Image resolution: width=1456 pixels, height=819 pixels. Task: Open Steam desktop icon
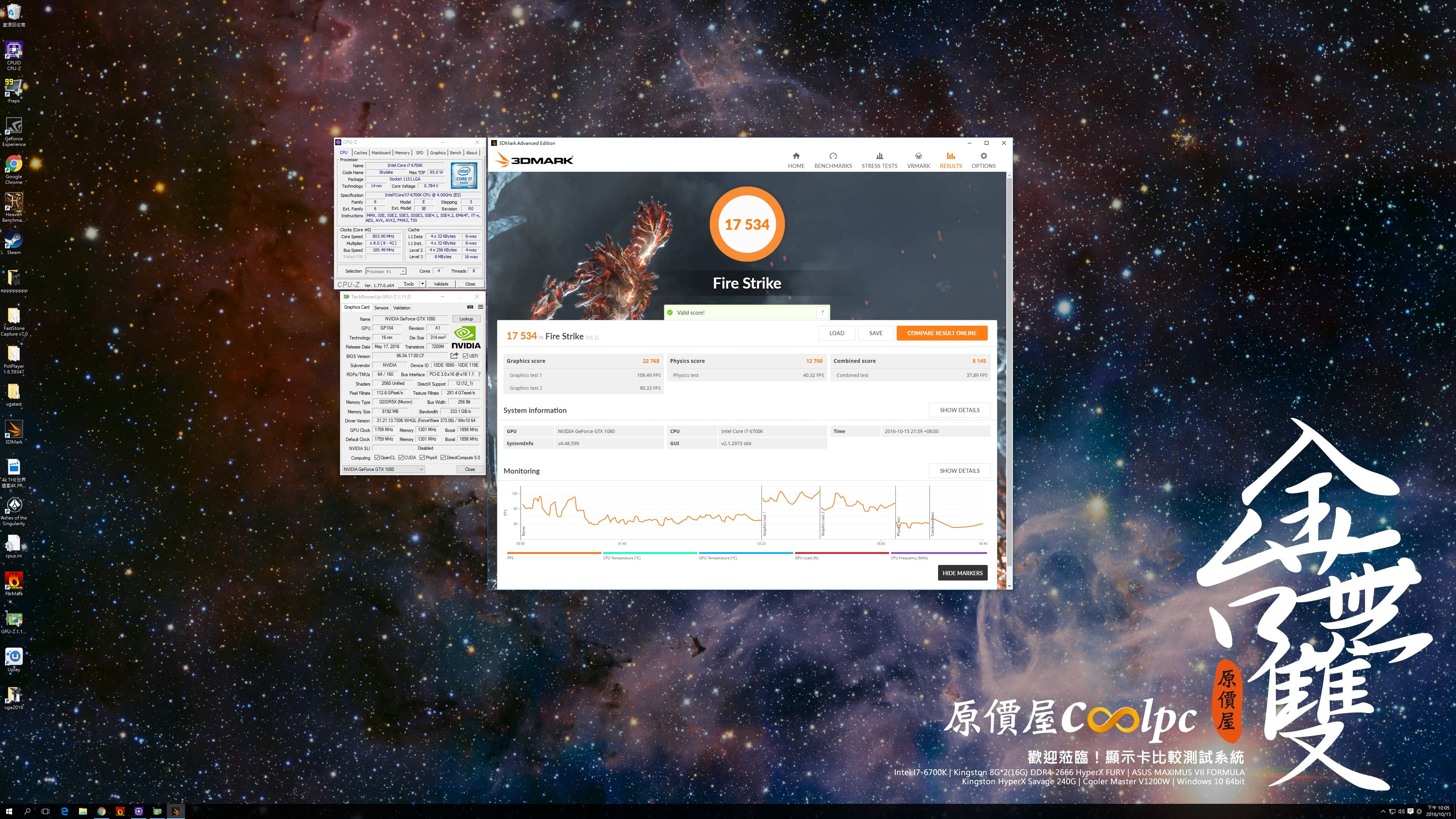(14, 243)
